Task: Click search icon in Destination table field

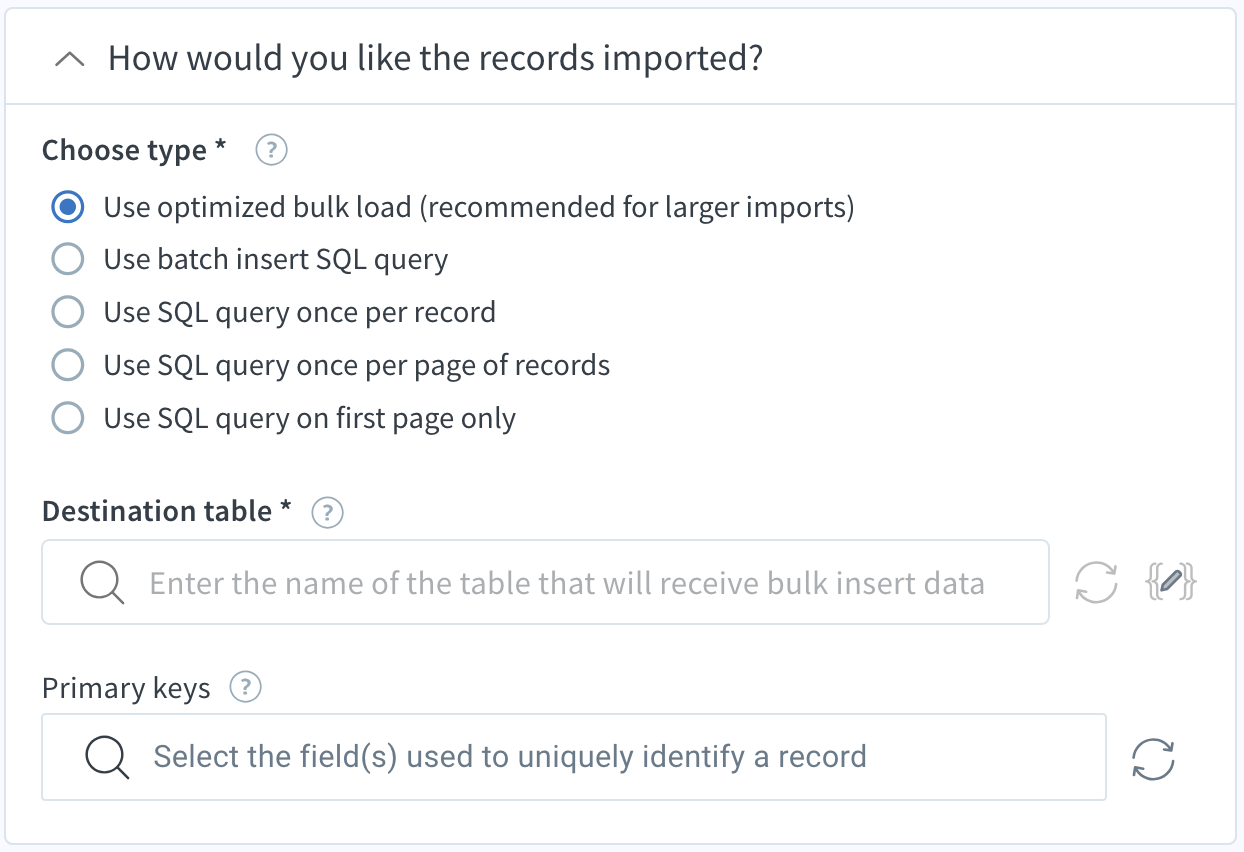Action: pyautogui.click(x=102, y=583)
